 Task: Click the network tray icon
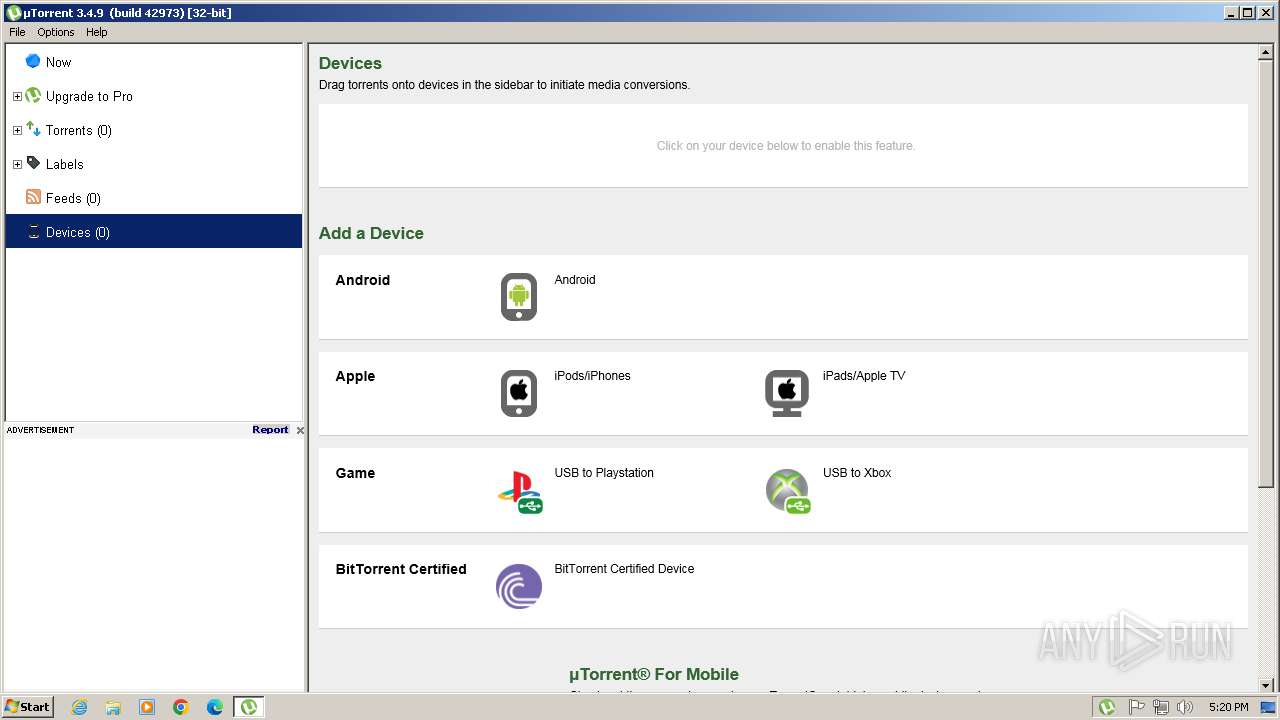coord(1160,707)
